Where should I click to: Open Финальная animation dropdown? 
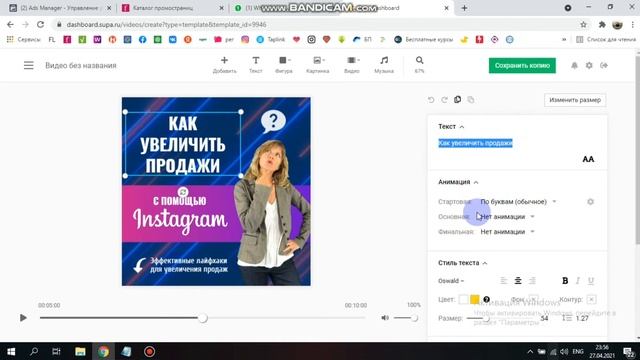[x=507, y=232]
